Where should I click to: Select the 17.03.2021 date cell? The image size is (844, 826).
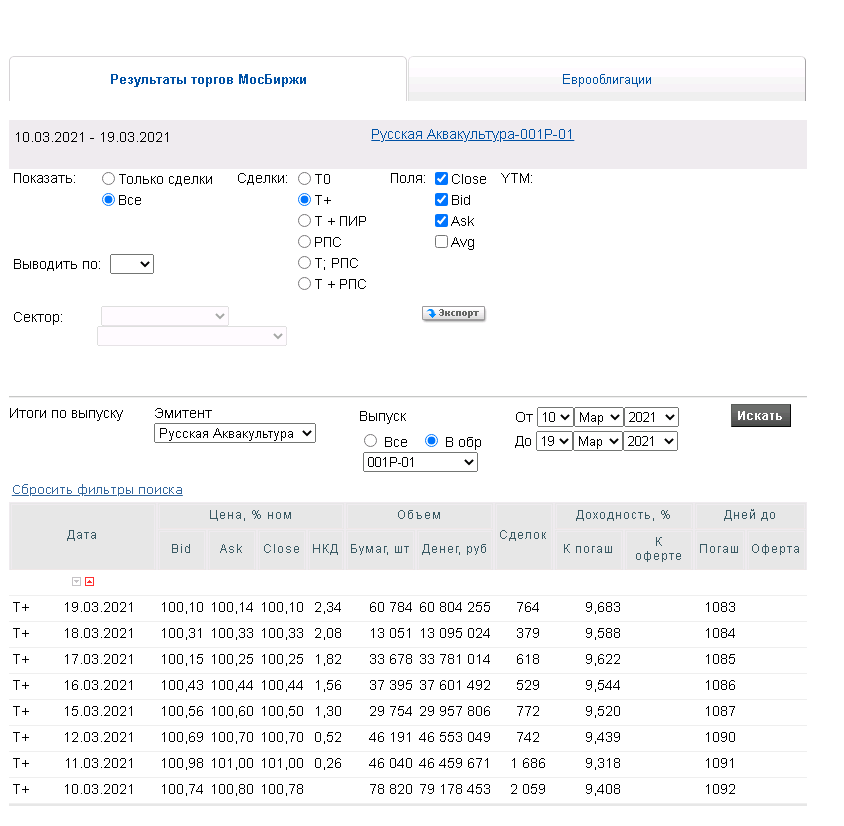click(99, 659)
